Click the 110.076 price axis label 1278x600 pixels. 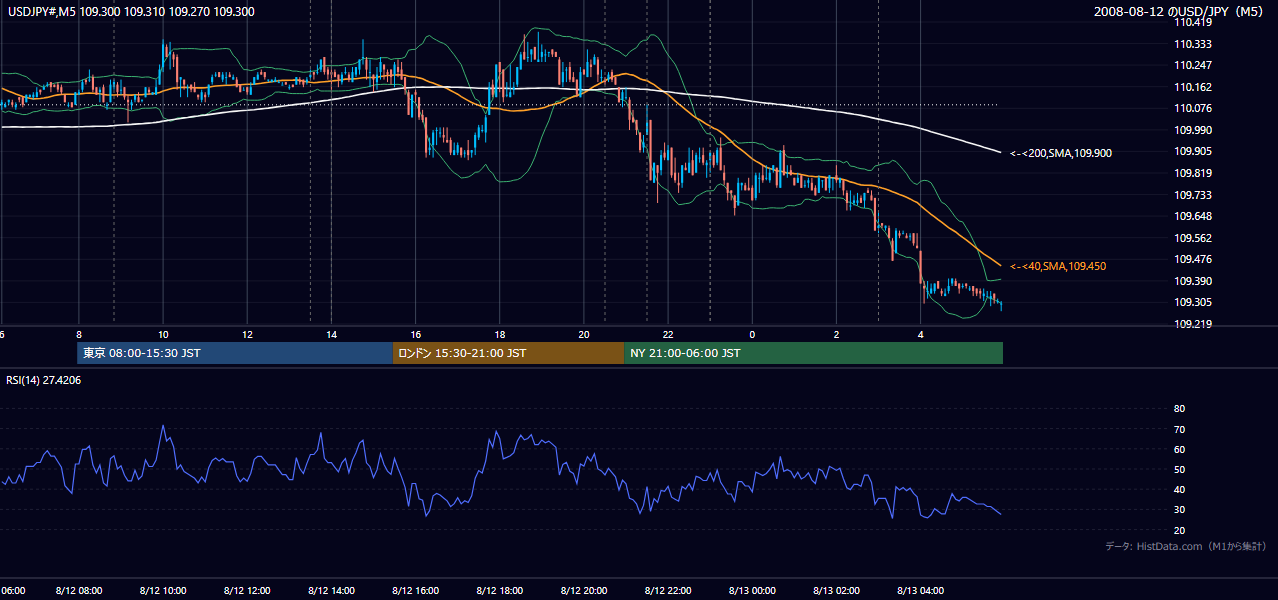(1194, 108)
